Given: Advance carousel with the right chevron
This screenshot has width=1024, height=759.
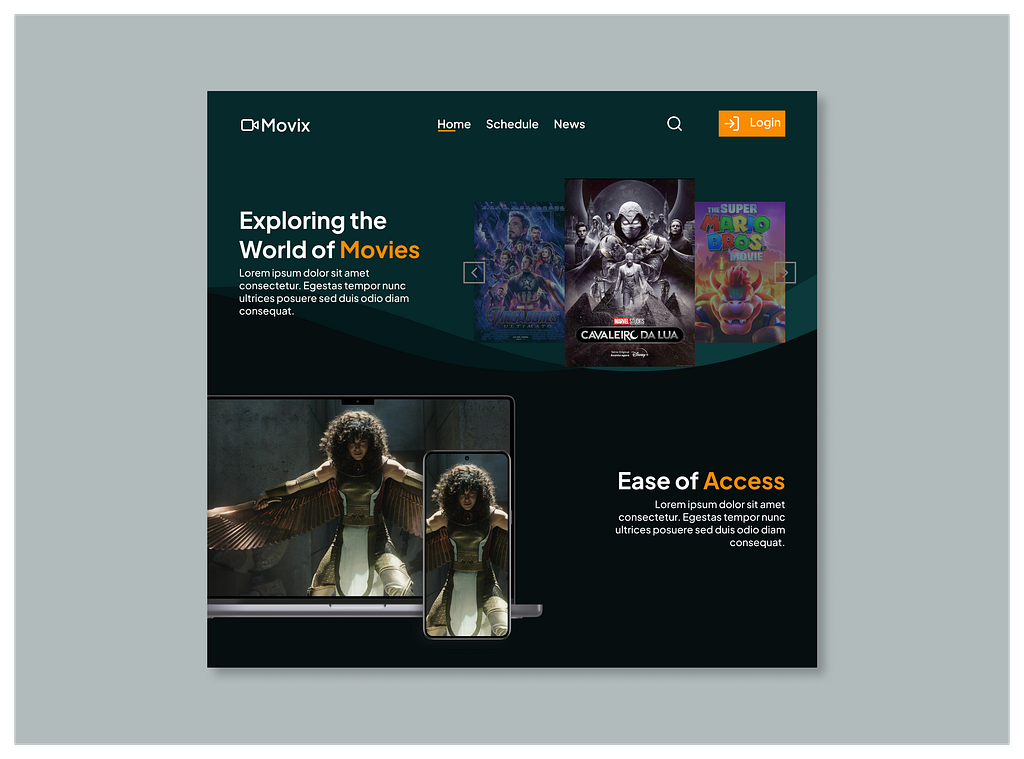Looking at the screenshot, I should pyautogui.click(x=785, y=272).
